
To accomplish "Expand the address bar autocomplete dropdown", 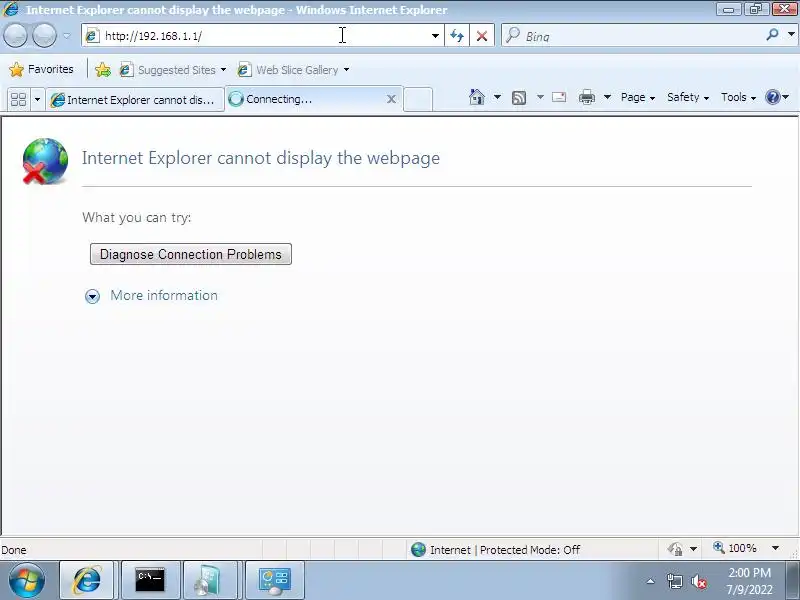I will pyautogui.click(x=435, y=36).
